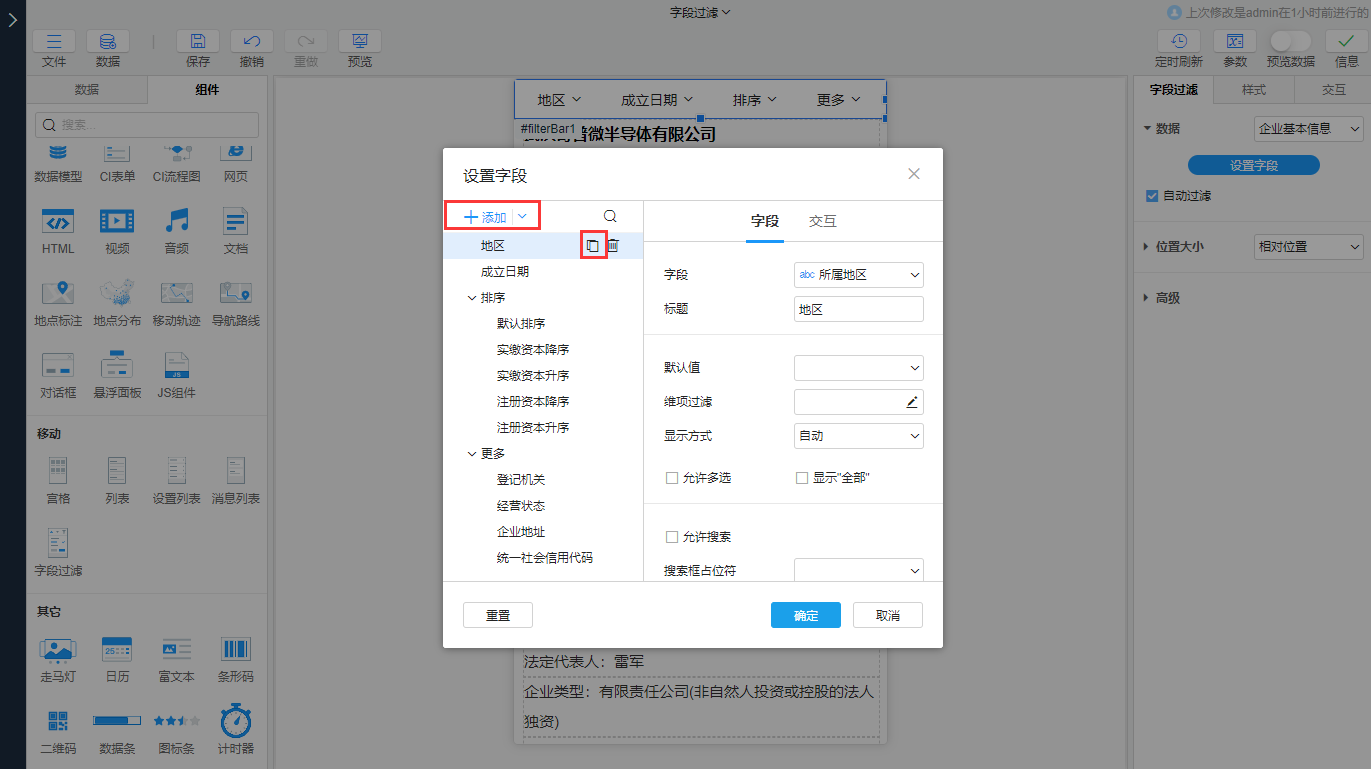
Task: Collapse the 排序 group in the field list
Action: click(x=472, y=297)
